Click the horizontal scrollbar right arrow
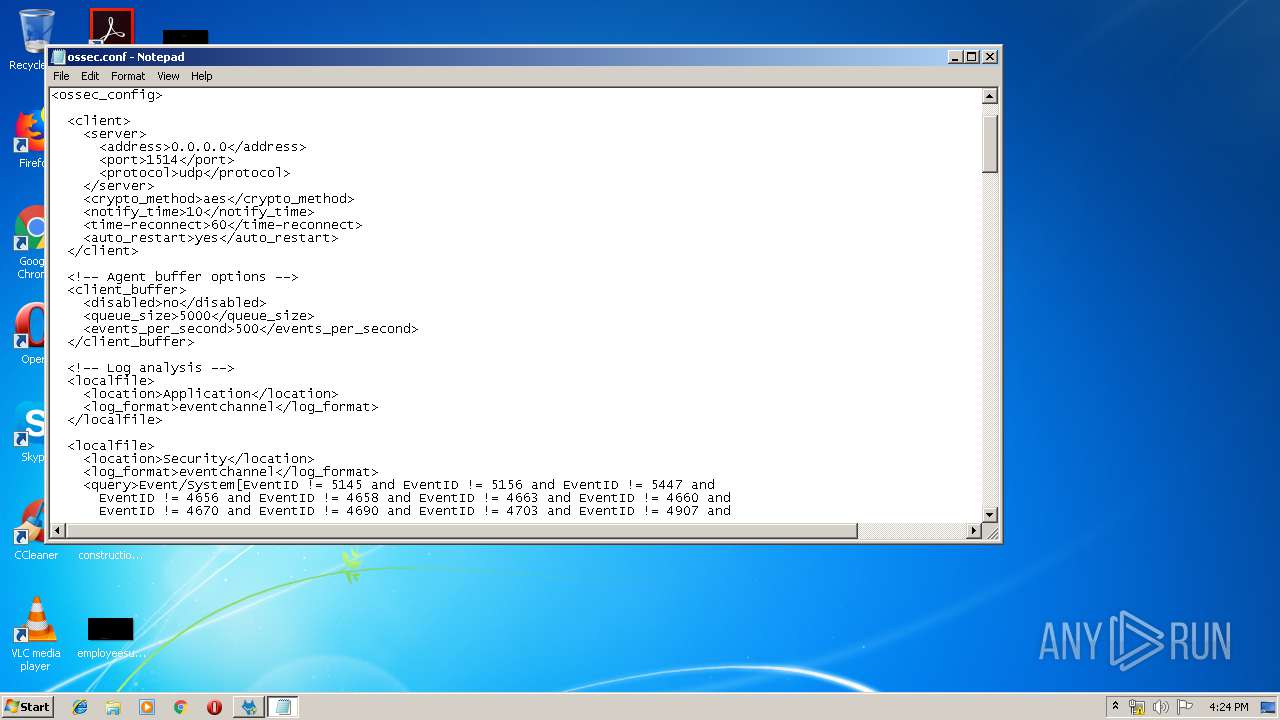The height and width of the screenshot is (720, 1280). click(974, 531)
